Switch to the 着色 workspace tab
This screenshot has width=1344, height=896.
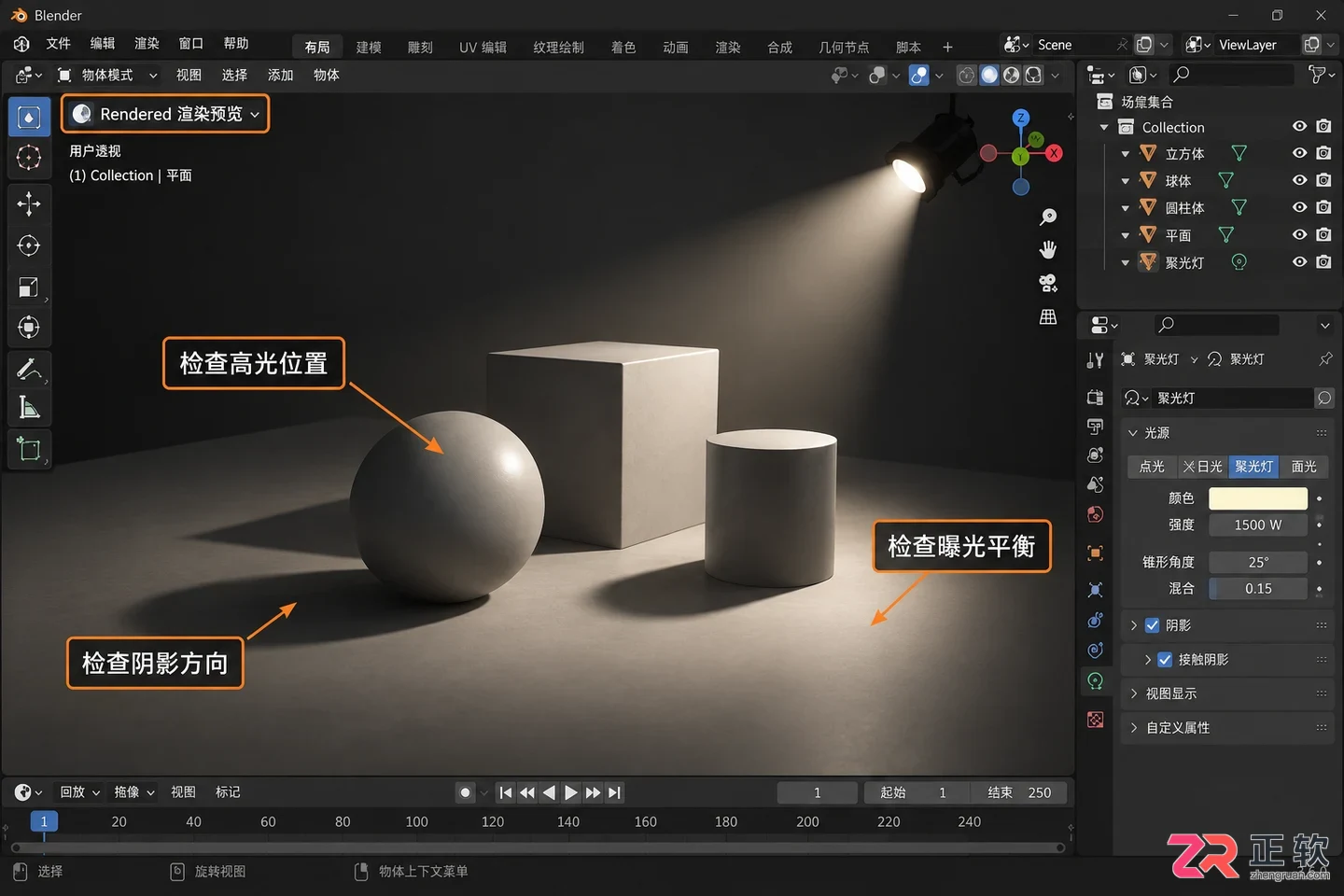click(623, 47)
